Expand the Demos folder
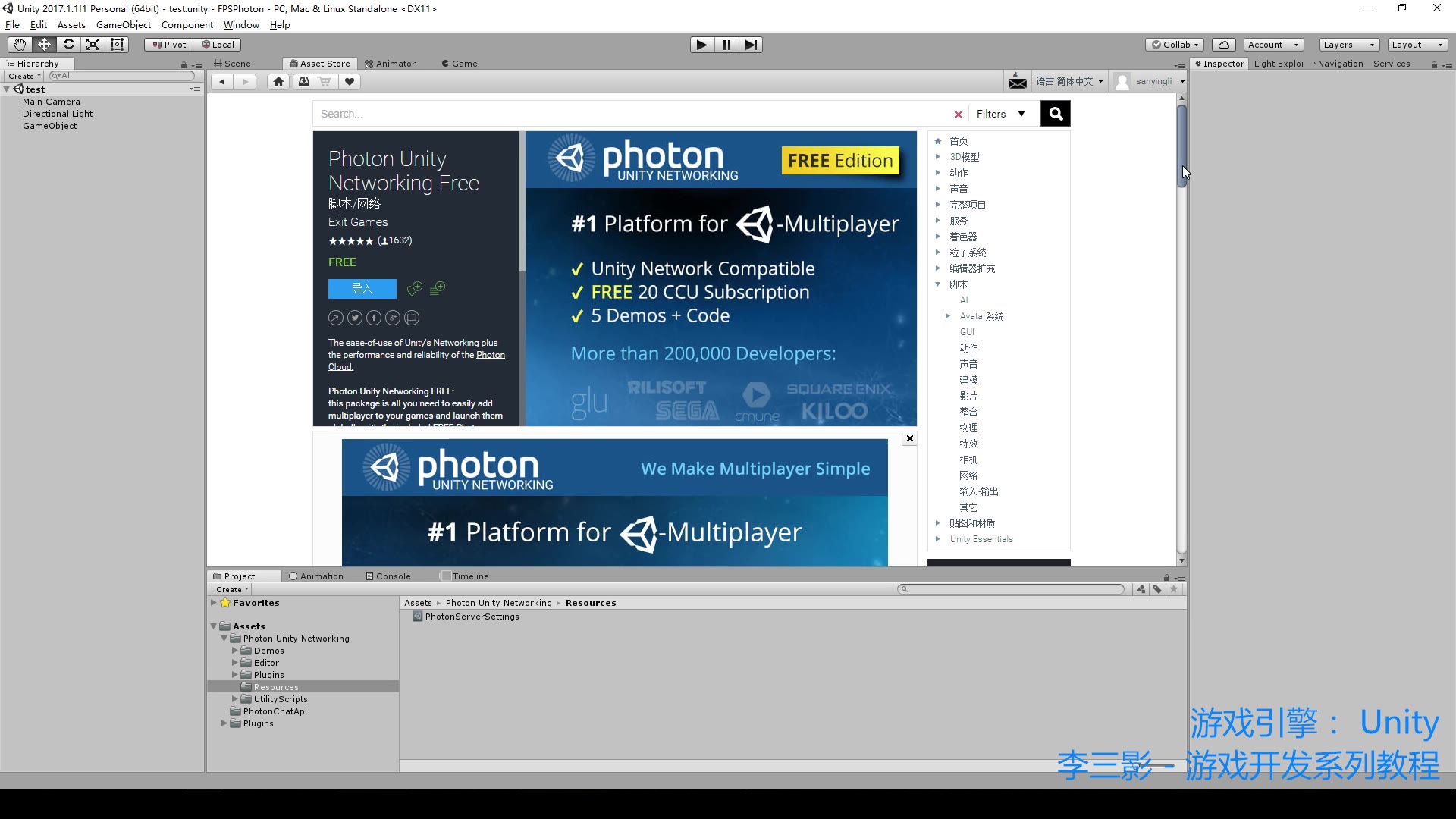 (x=235, y=651)
